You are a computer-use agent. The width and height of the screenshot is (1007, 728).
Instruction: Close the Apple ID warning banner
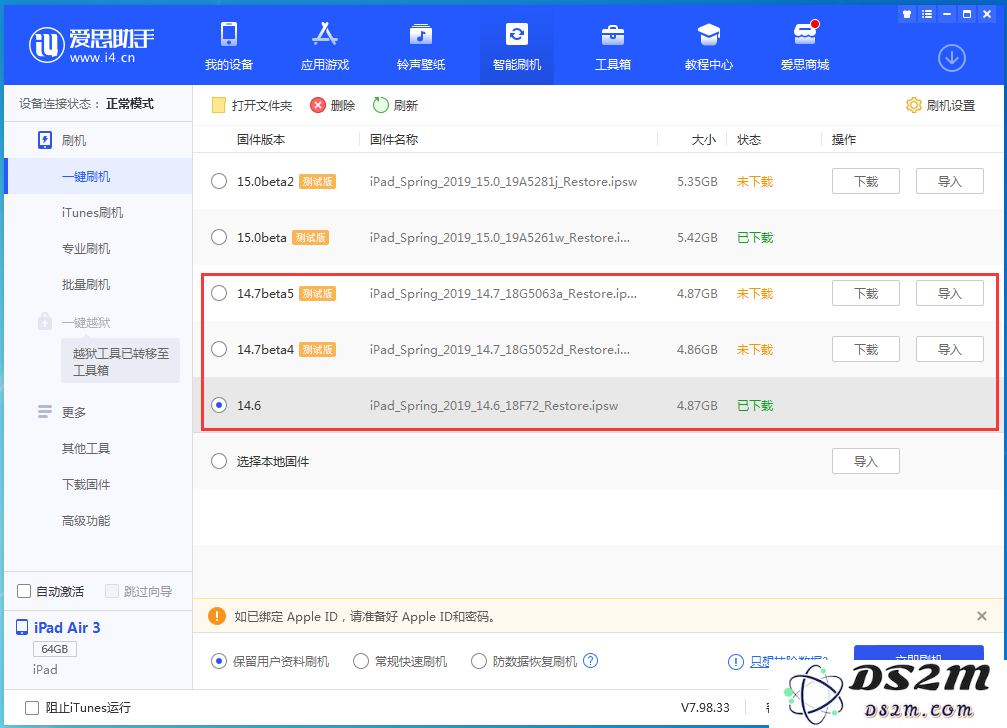[982, 616]
